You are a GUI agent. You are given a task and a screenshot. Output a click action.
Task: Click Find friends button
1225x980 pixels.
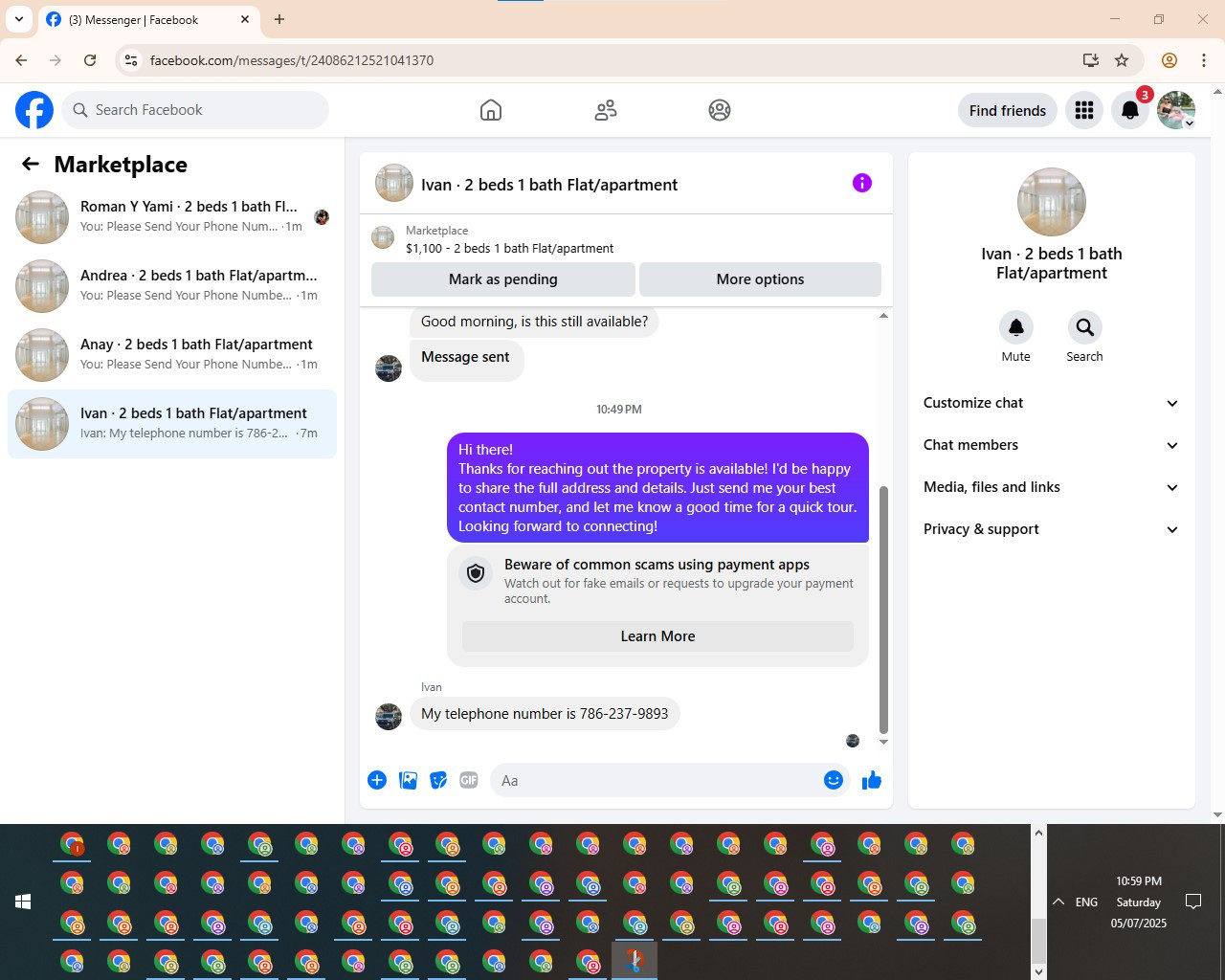(1008, 110)
